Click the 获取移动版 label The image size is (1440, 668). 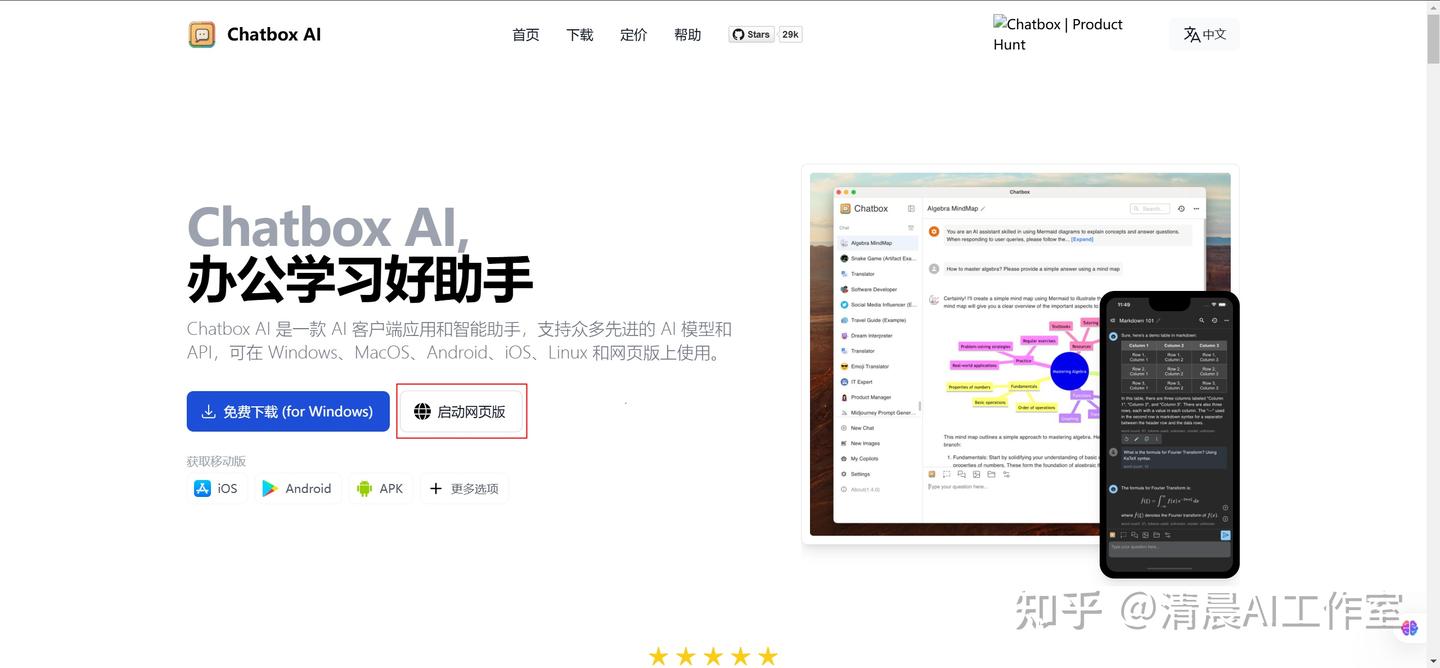coord(216,461)
